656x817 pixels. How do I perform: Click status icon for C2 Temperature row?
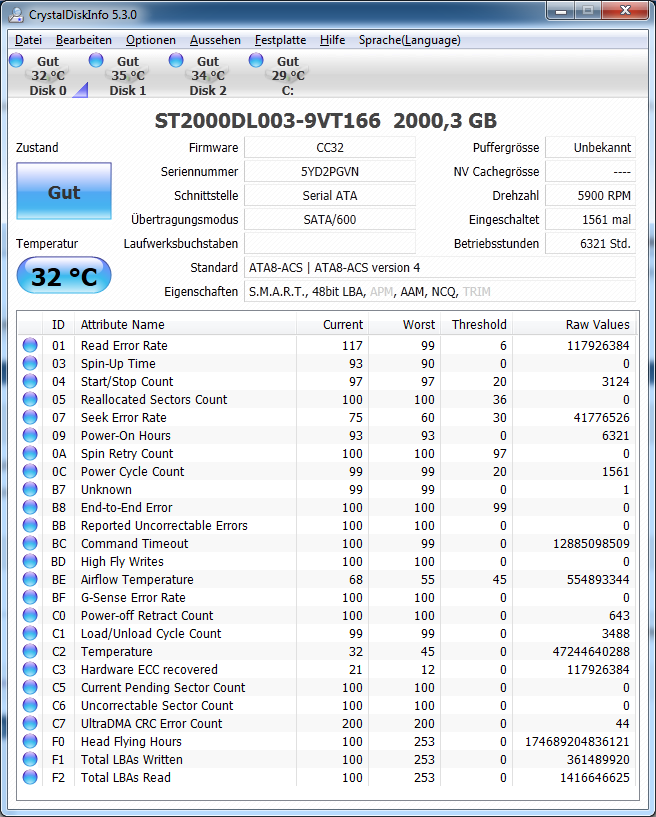[30, 651]
